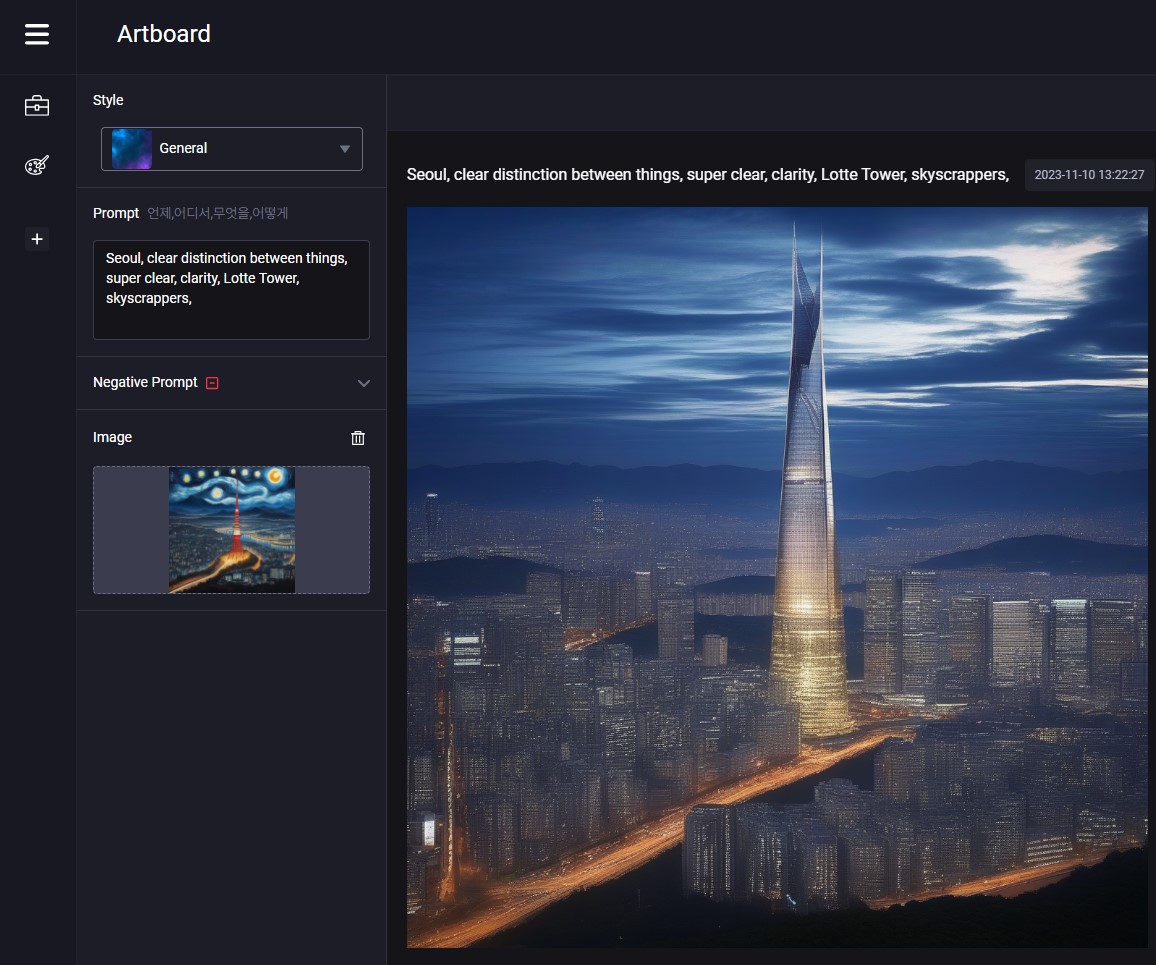
Task: Click the generated image prompt caption text
Action: [x=707, y=175]
